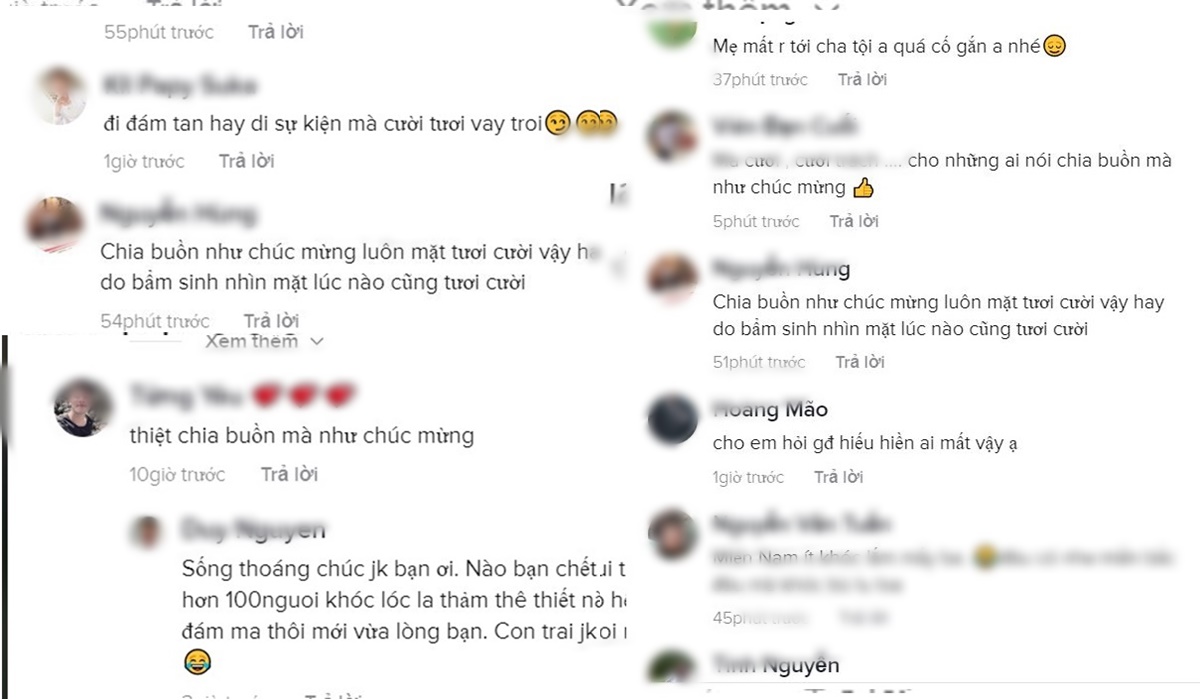Click the sad emoji after 'cố gắn a nhé'
The height and width of the screenshot is (700, 1200).
click(1054, 46)
